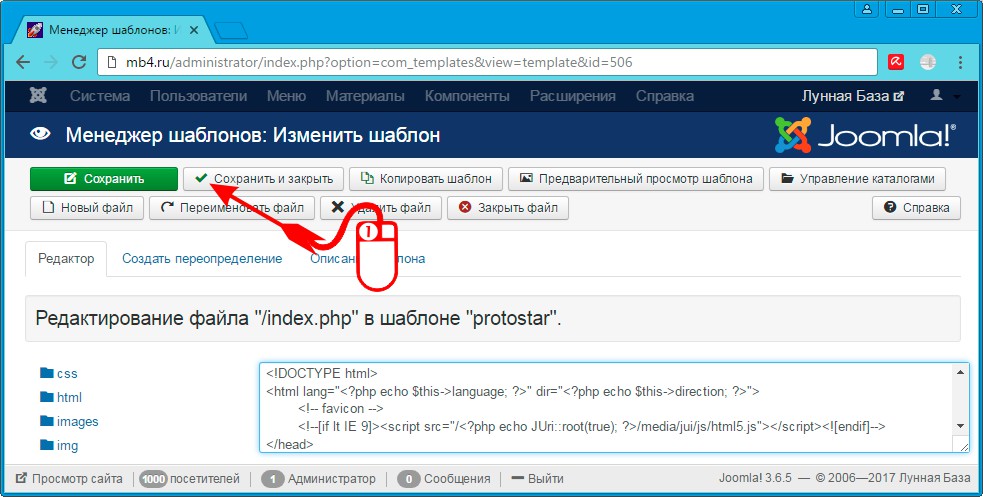Screen dimensions: 983x497
Task: Click the Справка toolbar button
Action: pos(916,207)
